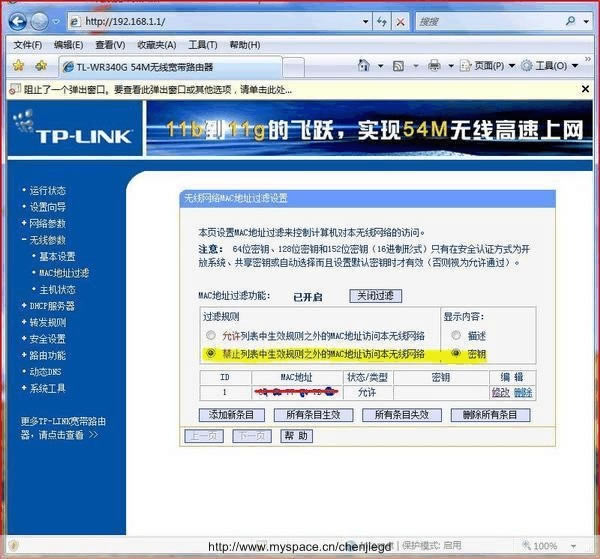Select the TL-WR340G 54M无线宽带路由器 tab
Screen dimensions: 600x559
click(171, 67)
